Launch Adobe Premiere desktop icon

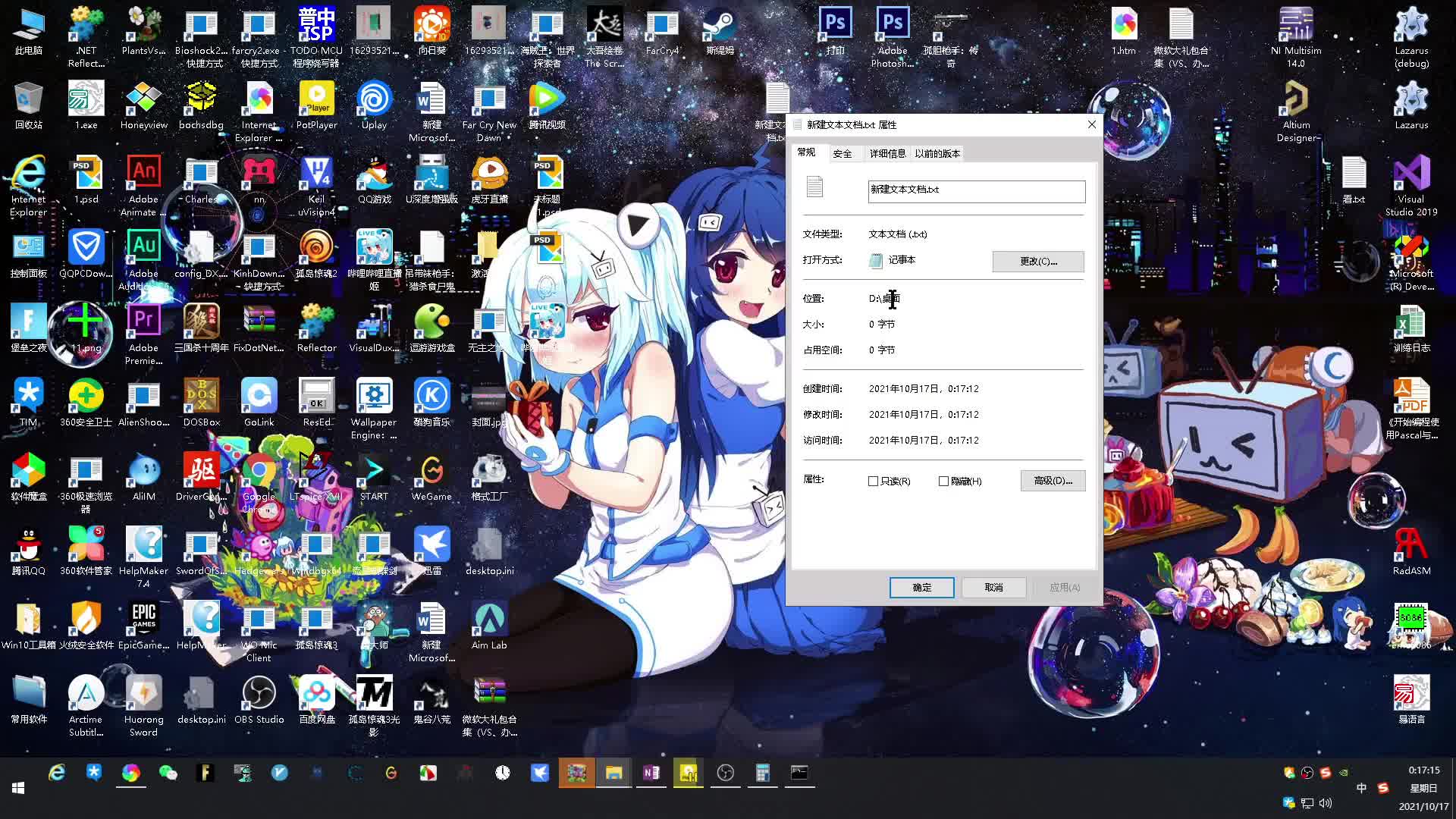pos(143,335)
